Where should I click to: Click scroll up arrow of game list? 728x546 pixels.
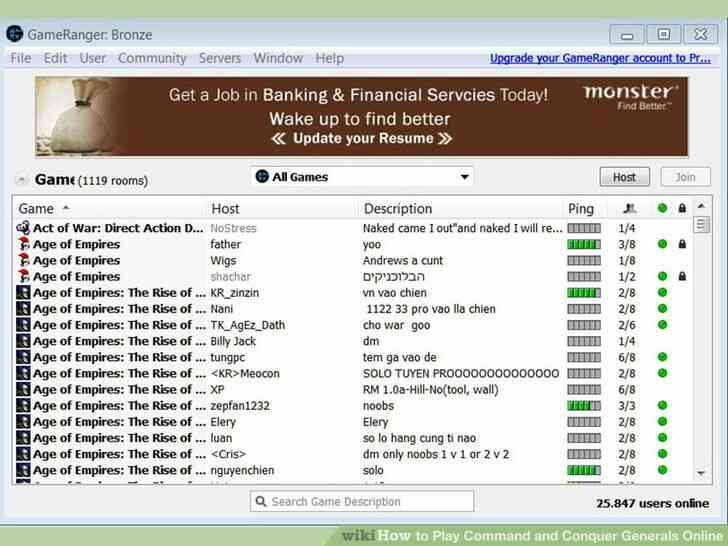pyautogui.click(x=701, y=206)
